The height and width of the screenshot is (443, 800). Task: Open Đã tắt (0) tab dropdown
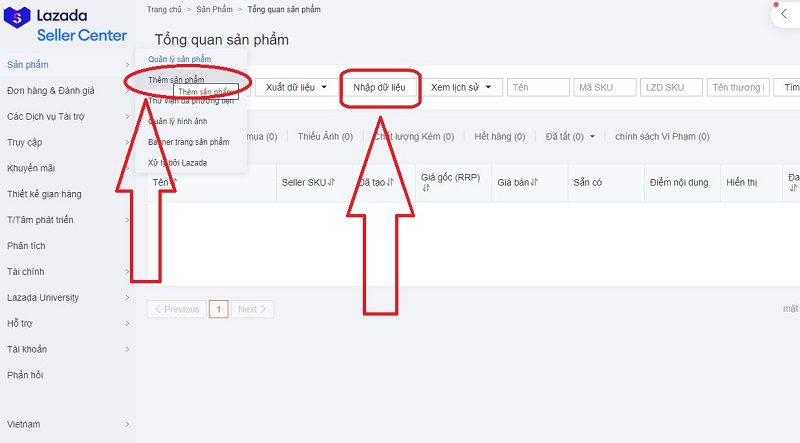click(570, 137)
